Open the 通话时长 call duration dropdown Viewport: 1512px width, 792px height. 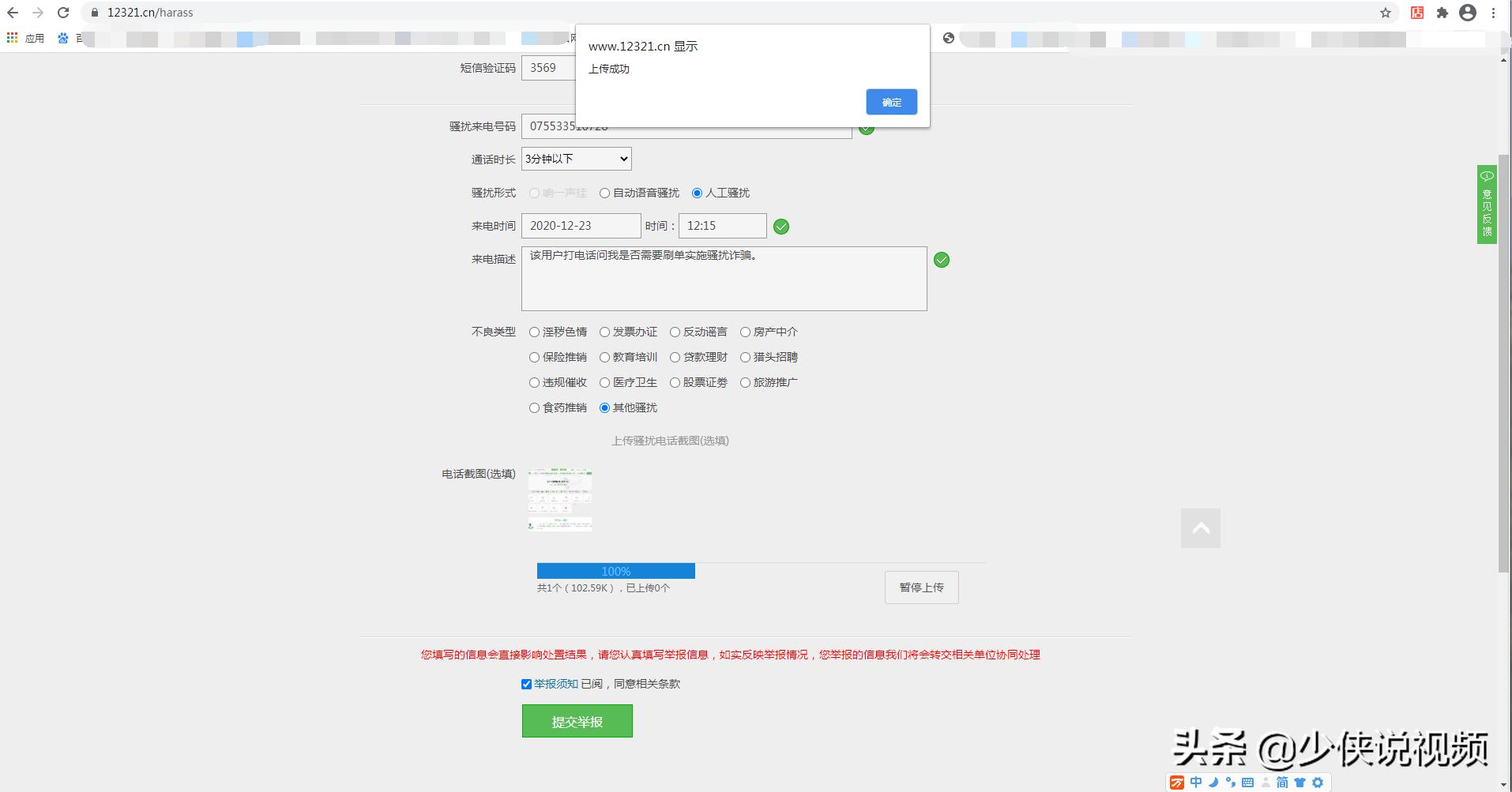pyautogui.click(x=576, y=159)
